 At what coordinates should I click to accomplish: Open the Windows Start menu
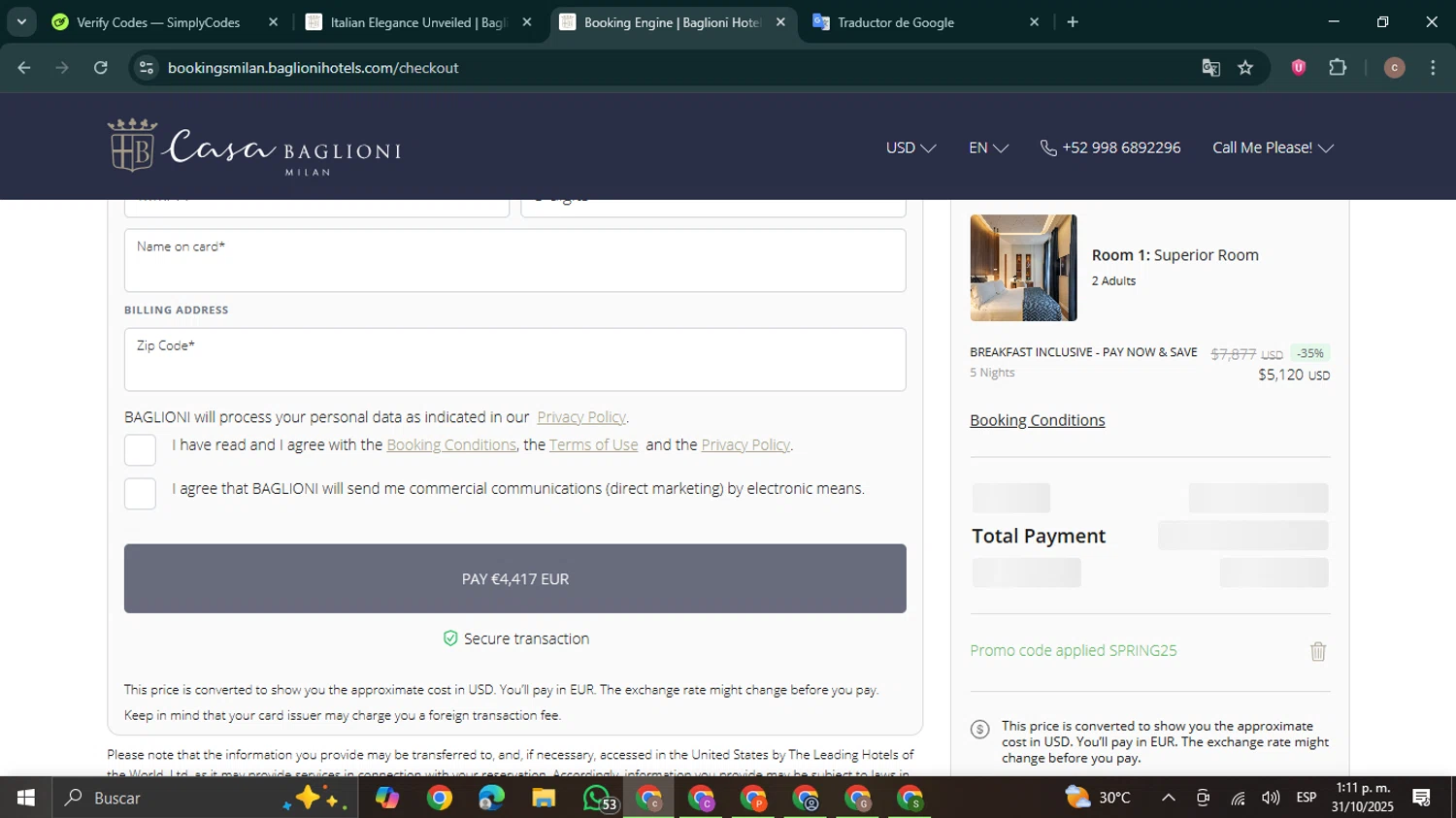point(26,798)
